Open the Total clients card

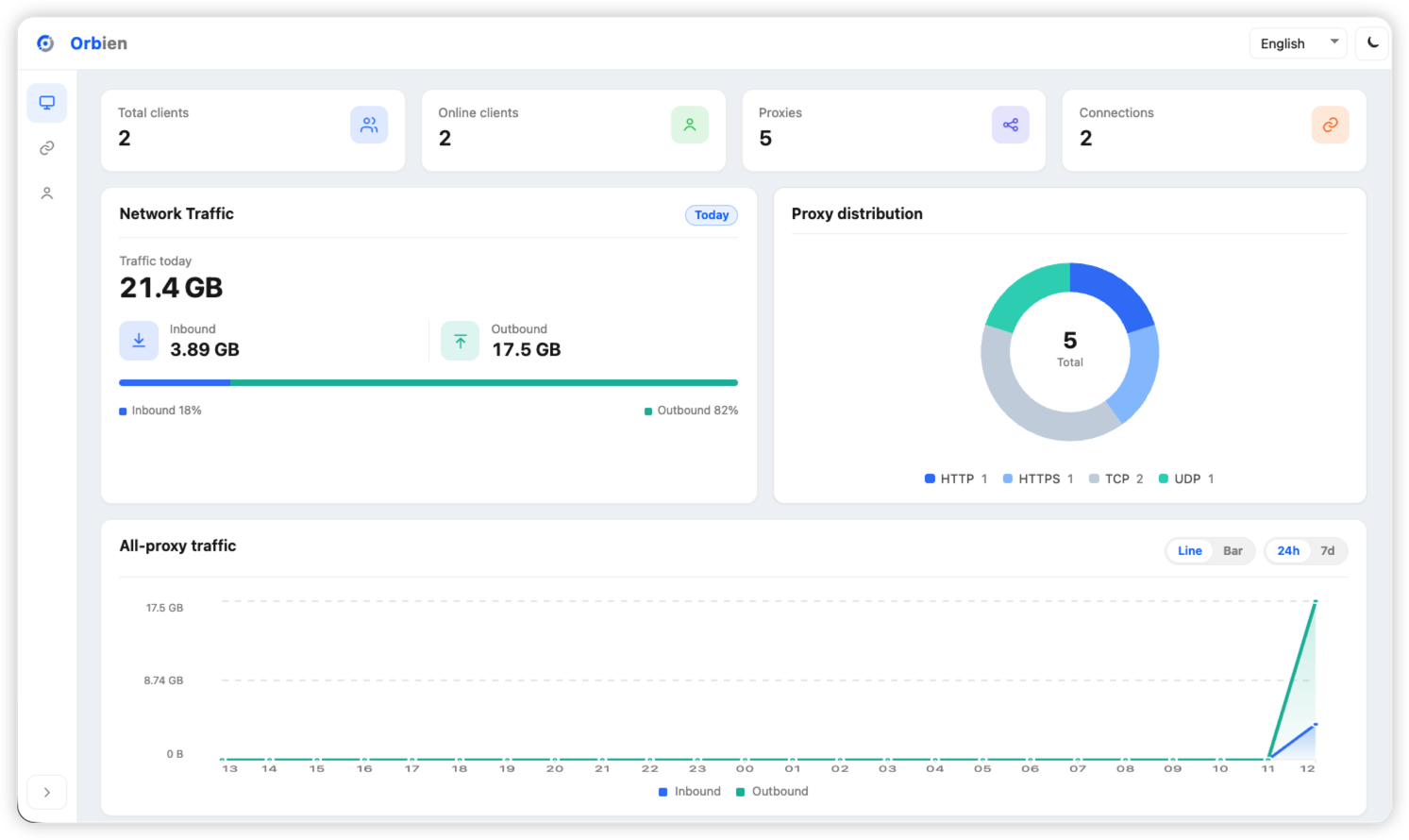(253, 130)
